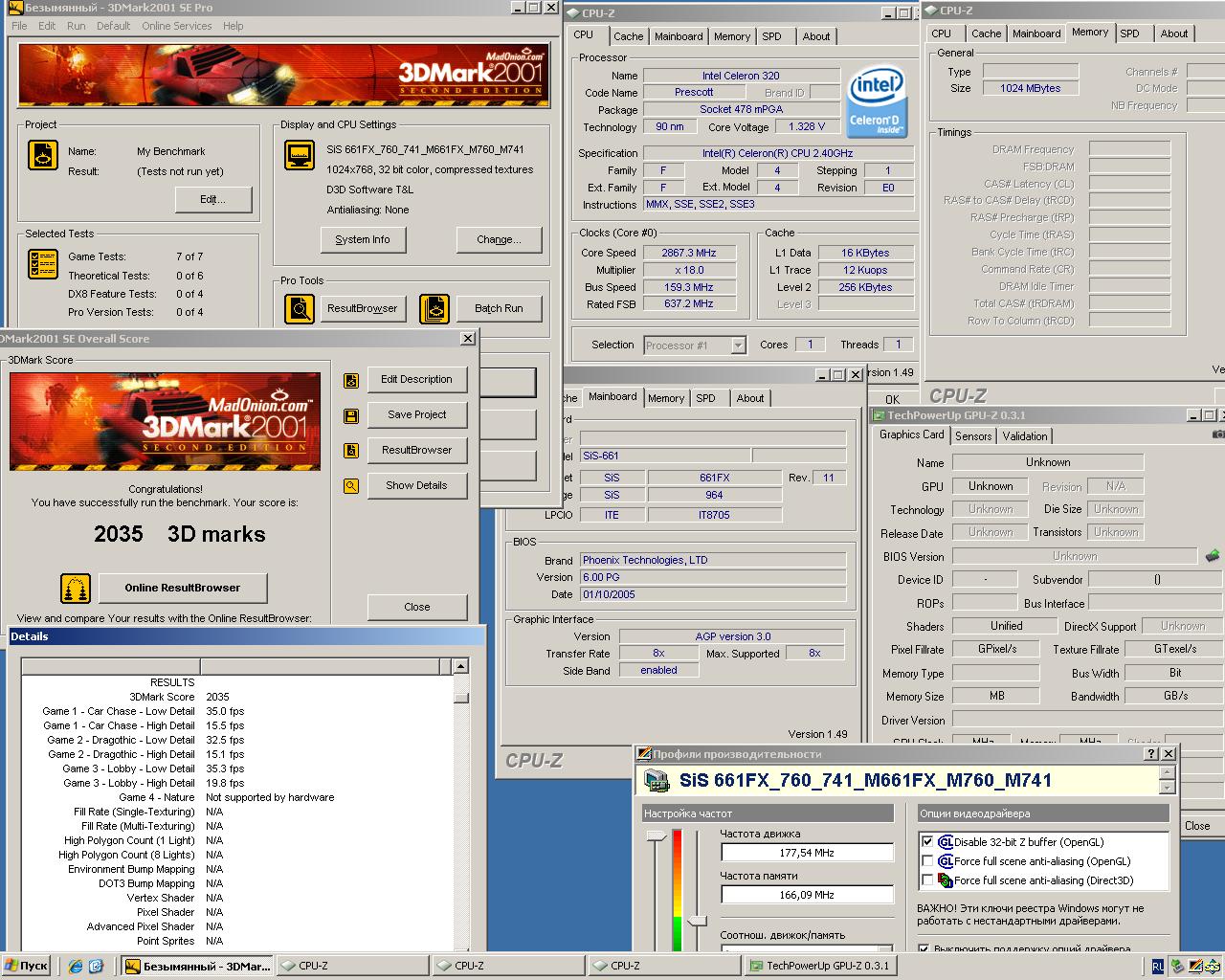
Task: Click the question mark help button in profiles window
Action: [1151, 754]
